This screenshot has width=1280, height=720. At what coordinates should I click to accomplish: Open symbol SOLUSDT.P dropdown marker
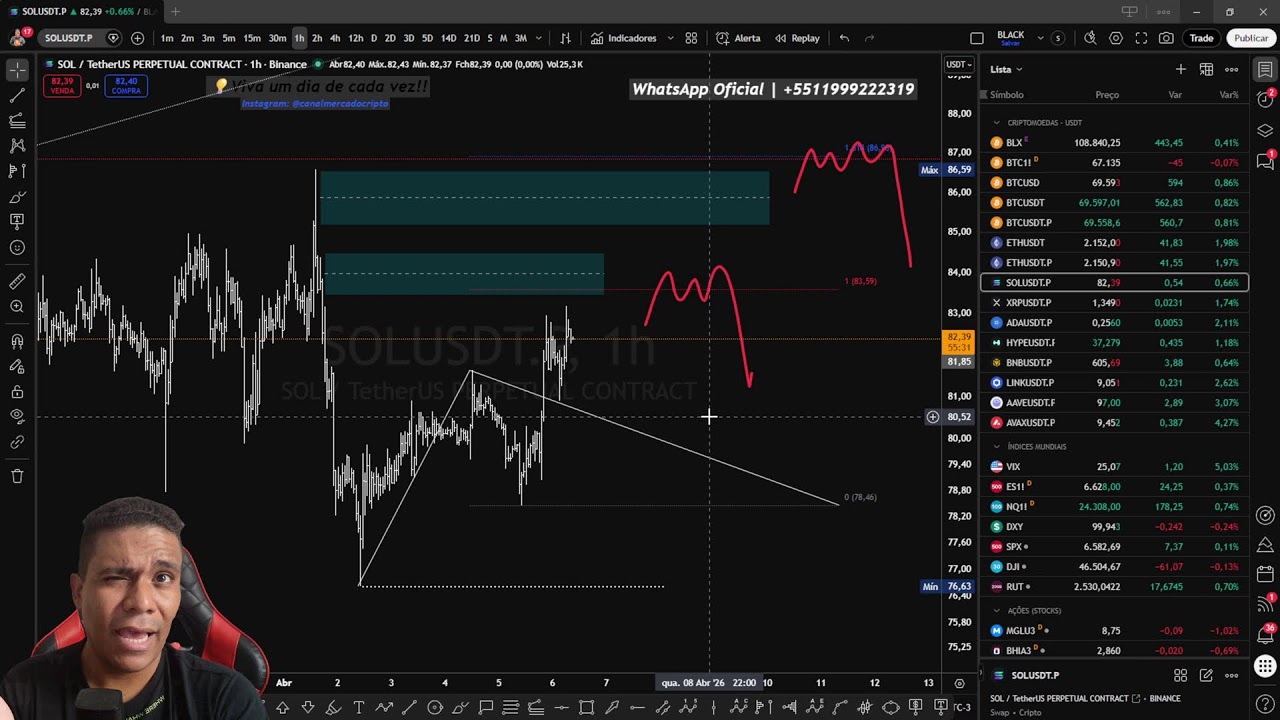pyautogui.click(x=113, y=38)
